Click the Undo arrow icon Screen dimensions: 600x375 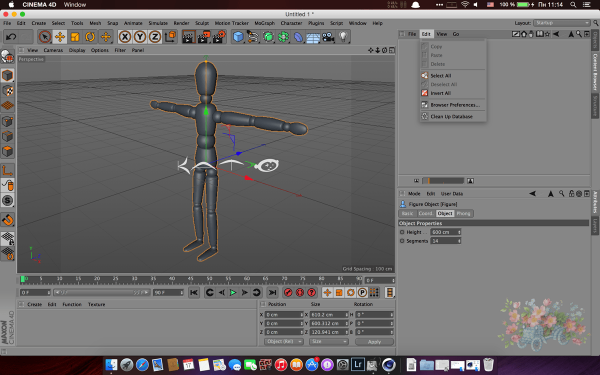tap(11, 37)
